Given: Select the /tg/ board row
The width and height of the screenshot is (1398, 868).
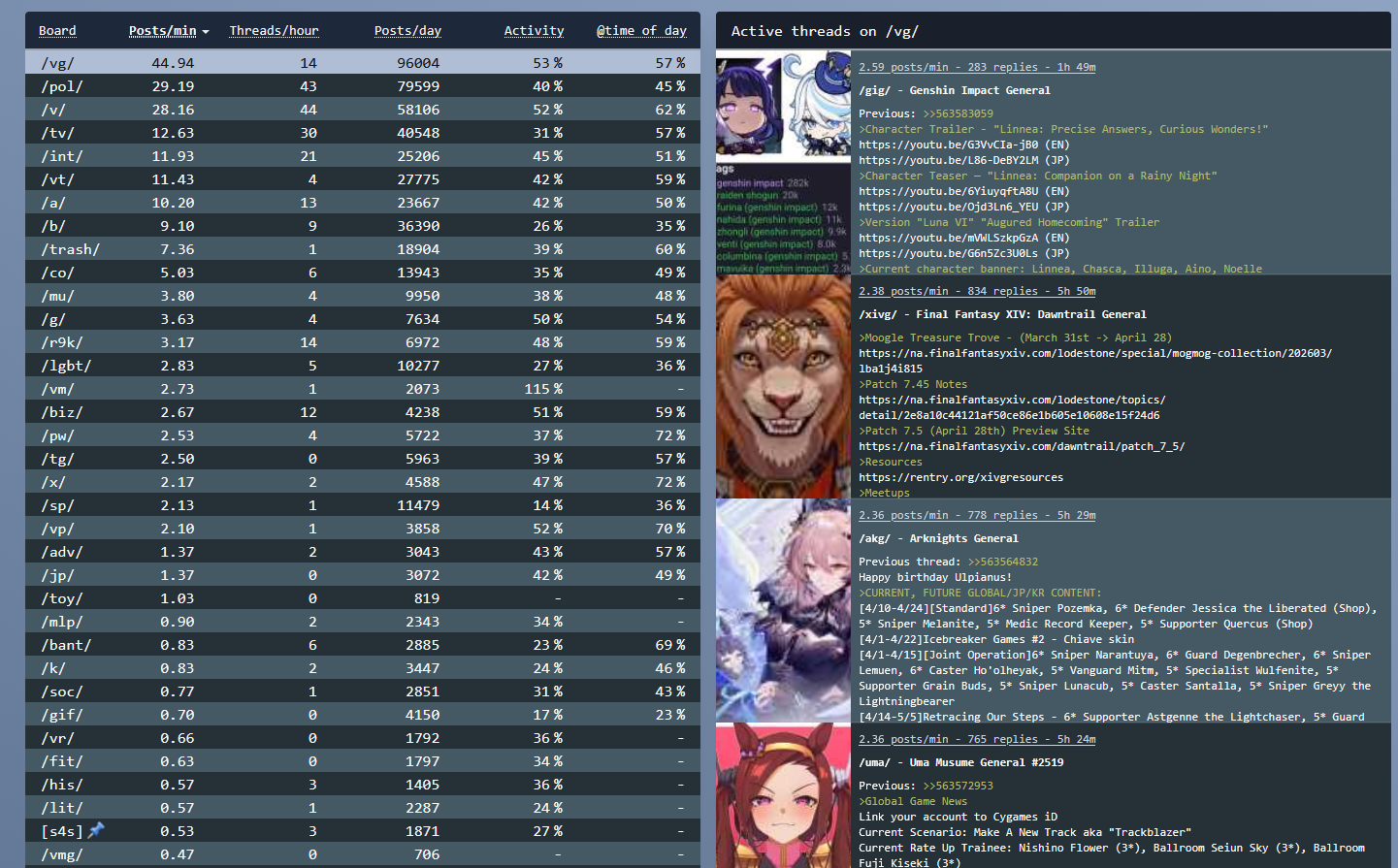Looking at the screenshot, I should coord(363,458).
